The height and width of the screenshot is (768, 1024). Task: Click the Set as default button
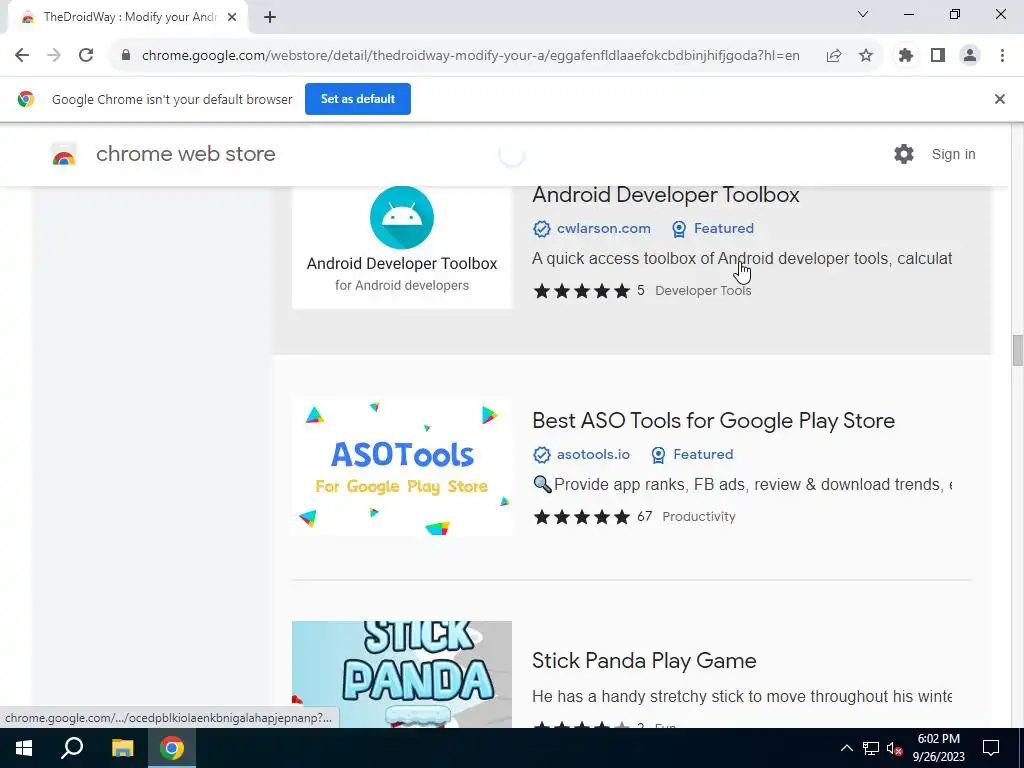pyautogui.click(x=358, y=99)
